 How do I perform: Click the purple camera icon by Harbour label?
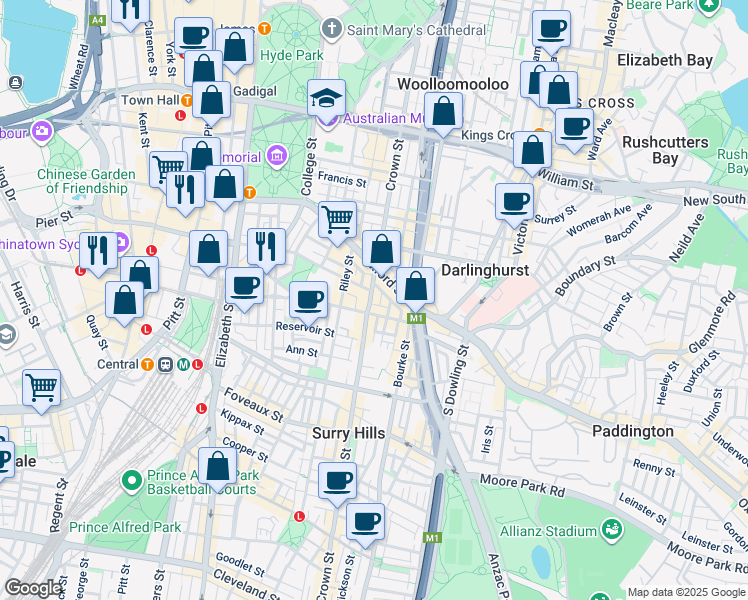[x=42, y=132]
